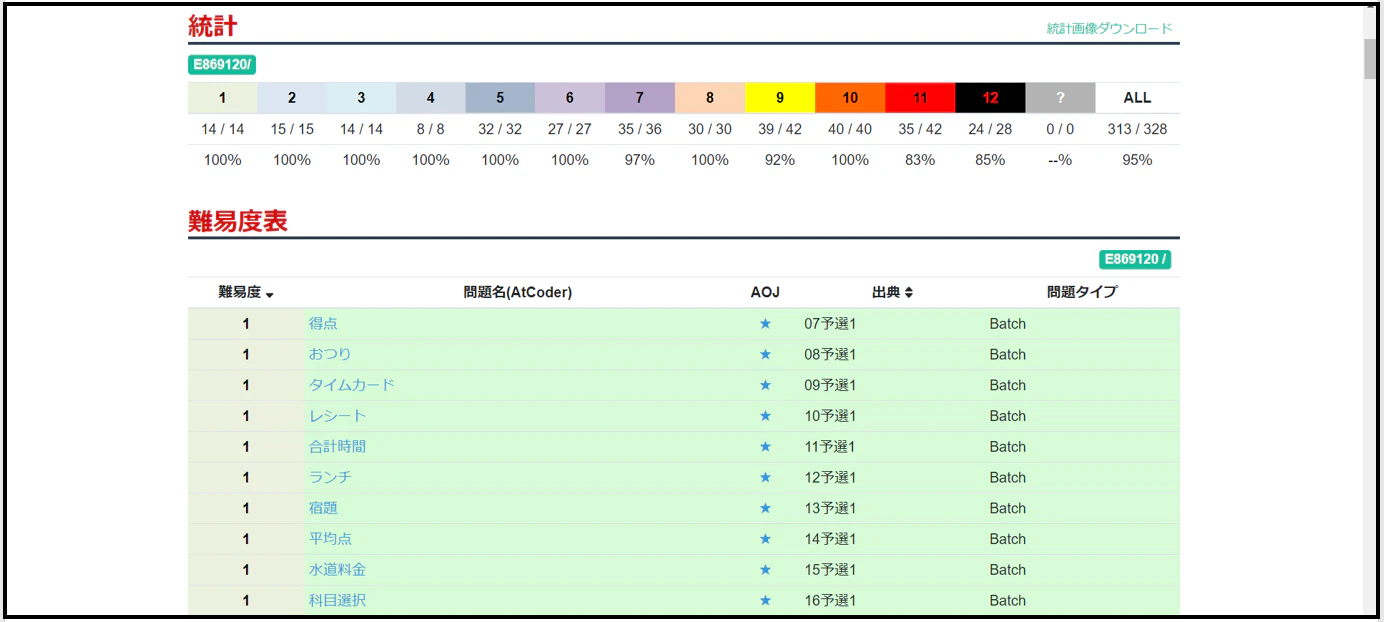Click the AOJ star for タイムカード
1384x622 pixels.
coord(765,385)
